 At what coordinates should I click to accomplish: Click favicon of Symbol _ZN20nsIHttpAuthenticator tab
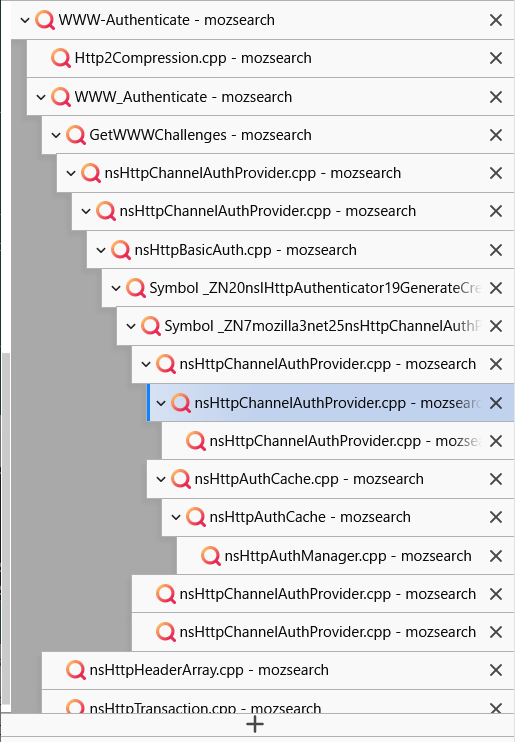point(136,288)
